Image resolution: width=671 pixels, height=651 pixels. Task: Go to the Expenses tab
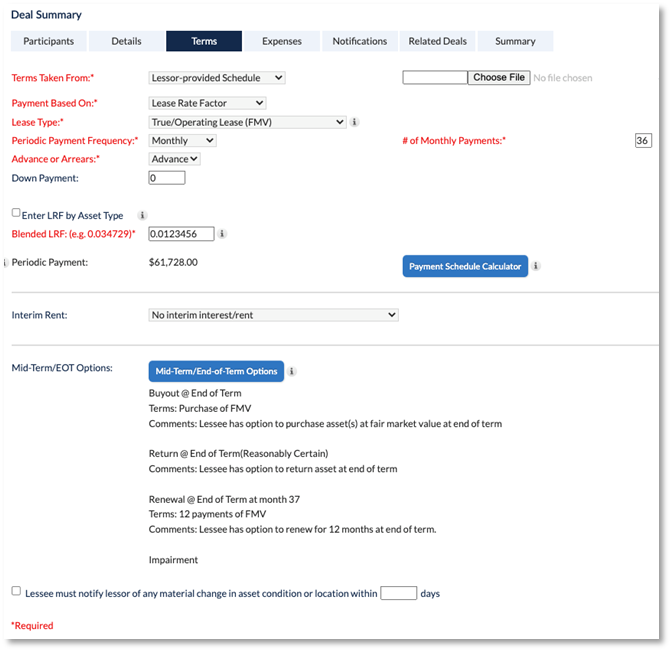pyautogui.click(x=282, y=41)
